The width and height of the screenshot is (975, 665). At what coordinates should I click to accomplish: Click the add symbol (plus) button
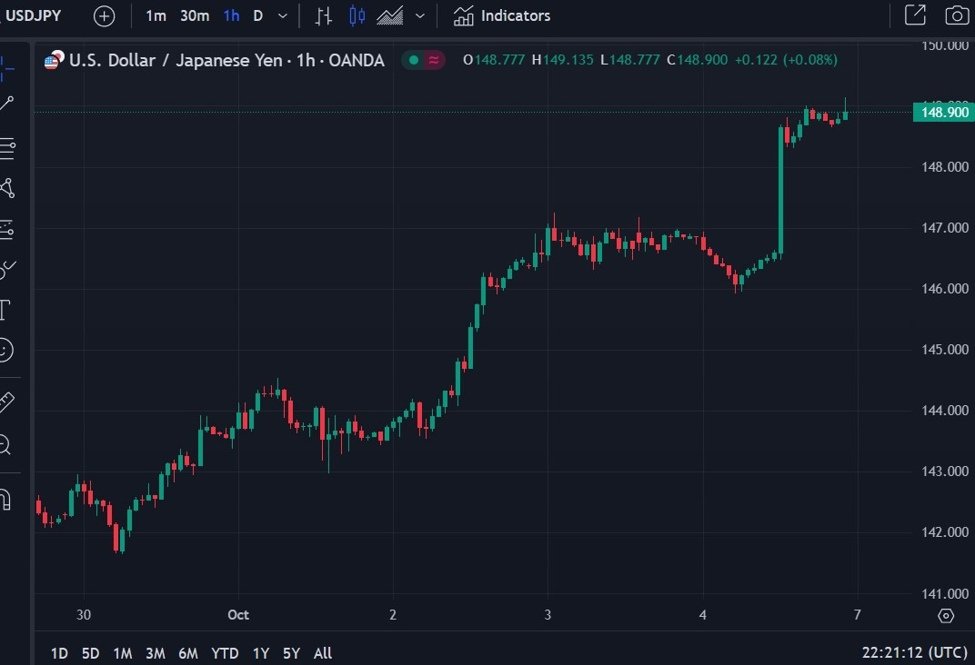pos(104,16)
